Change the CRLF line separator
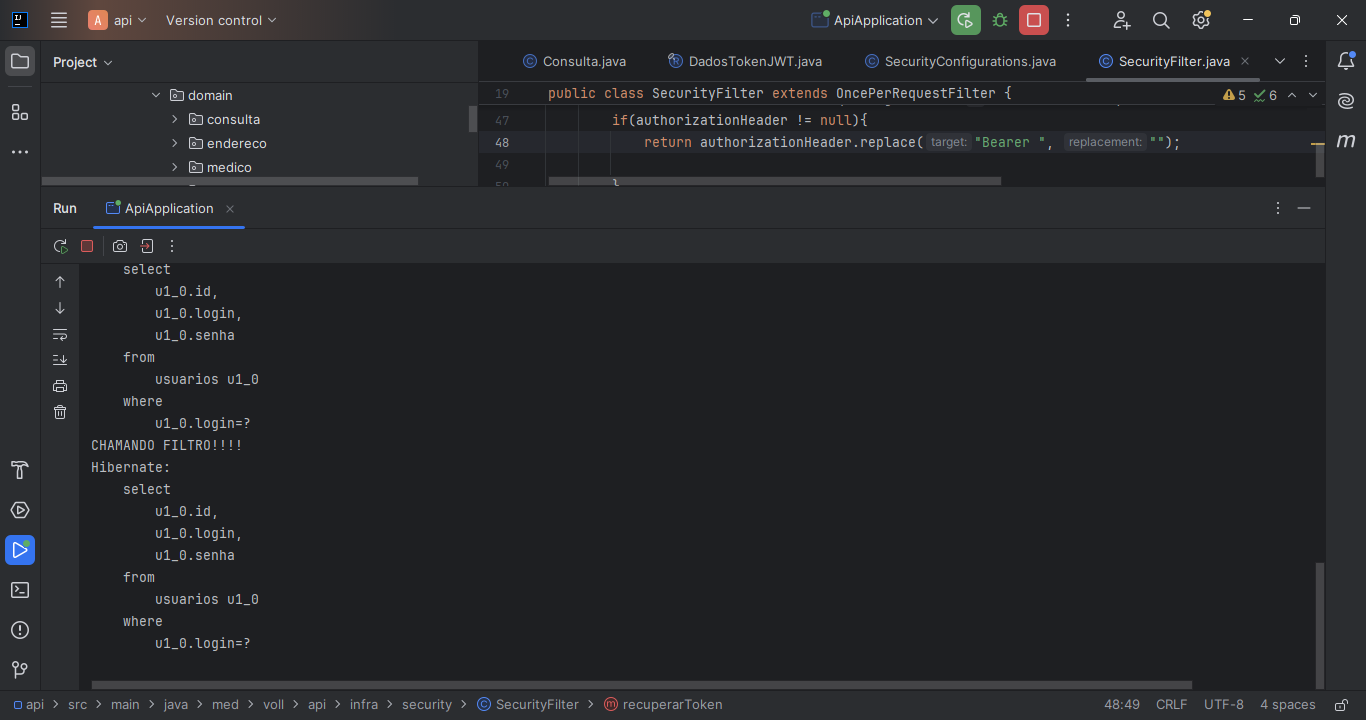This screenshot has width=1366, height=720. tap(1172, 704)
